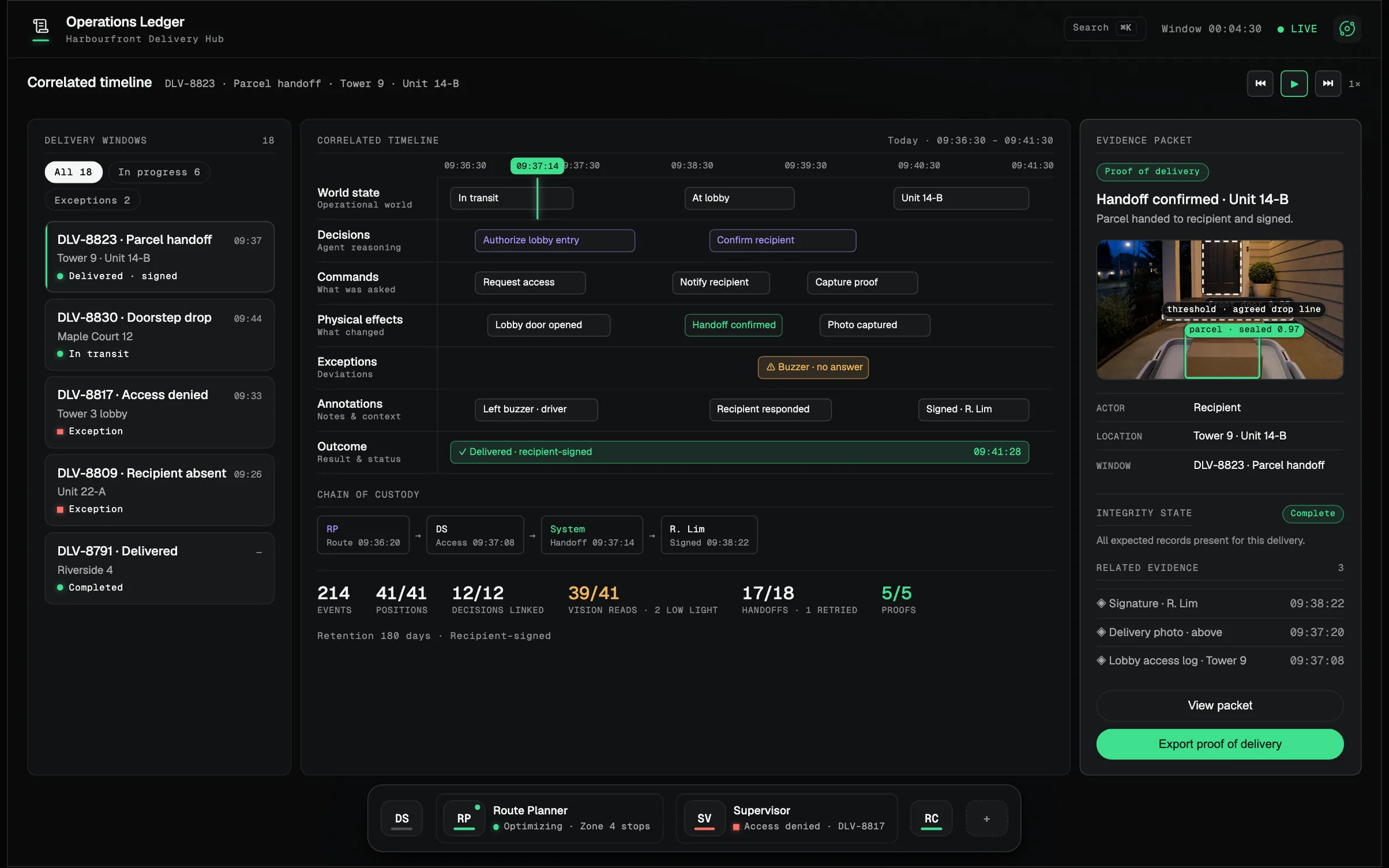Switch to the RC agent in dock
Viewport: 1389px width, 868px height.
(x=931, y=818)
